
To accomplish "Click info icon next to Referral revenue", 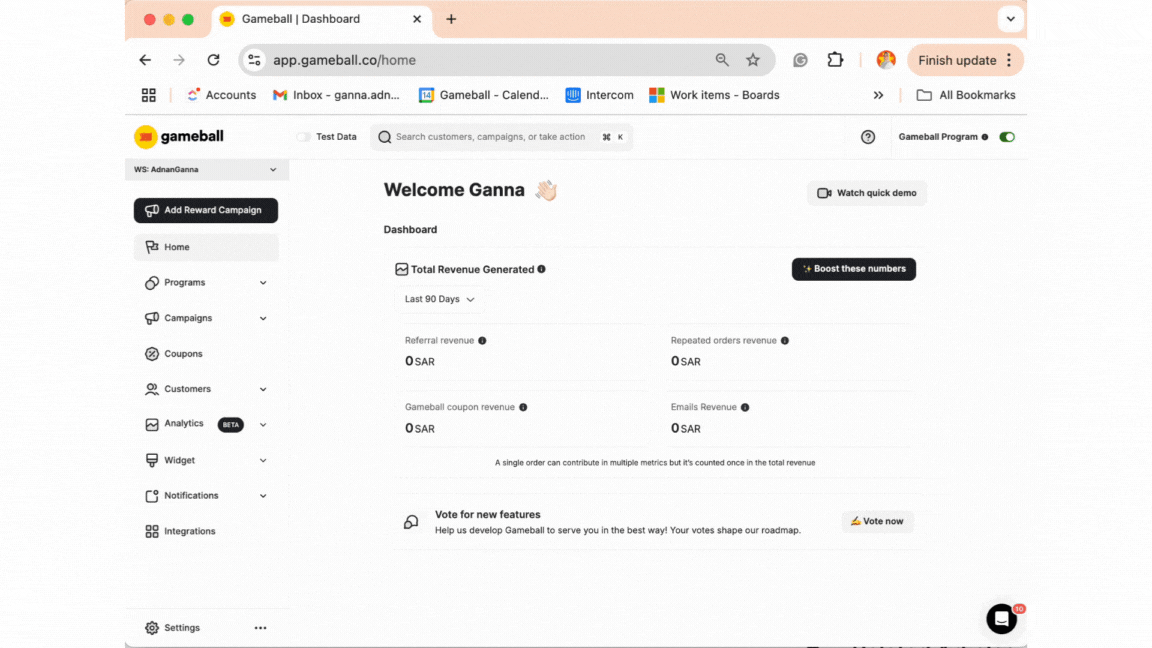I will tap(482, 341).
